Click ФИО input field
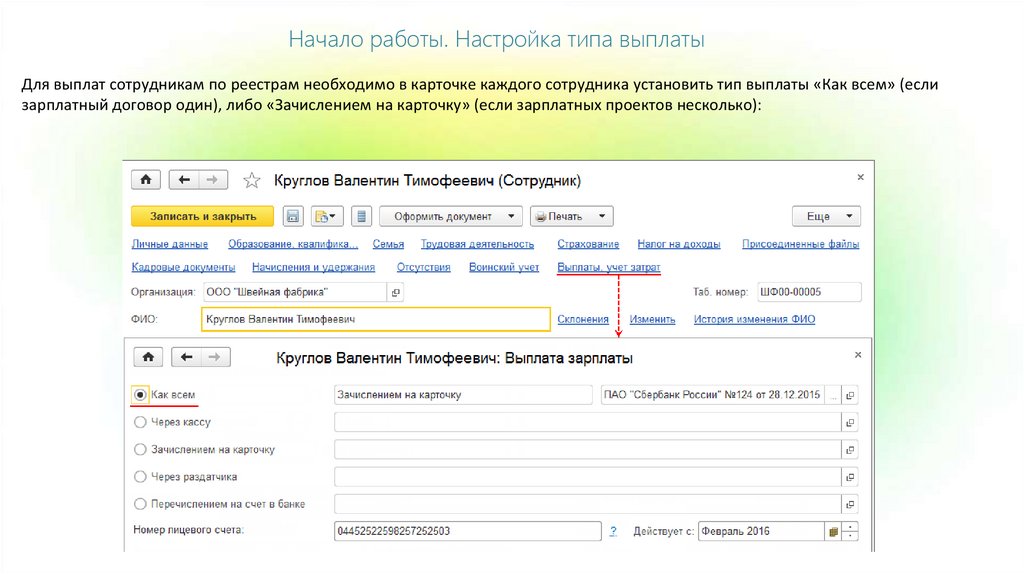This screenshot has width=1024, height=574. click(x=376, y=319)
